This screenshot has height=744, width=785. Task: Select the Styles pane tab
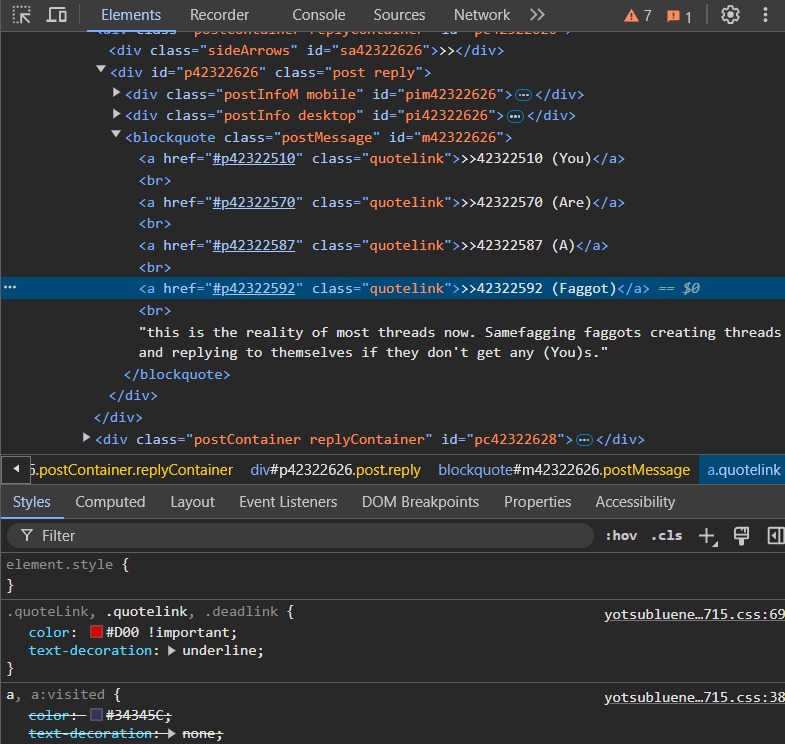[x=32, y=502]
